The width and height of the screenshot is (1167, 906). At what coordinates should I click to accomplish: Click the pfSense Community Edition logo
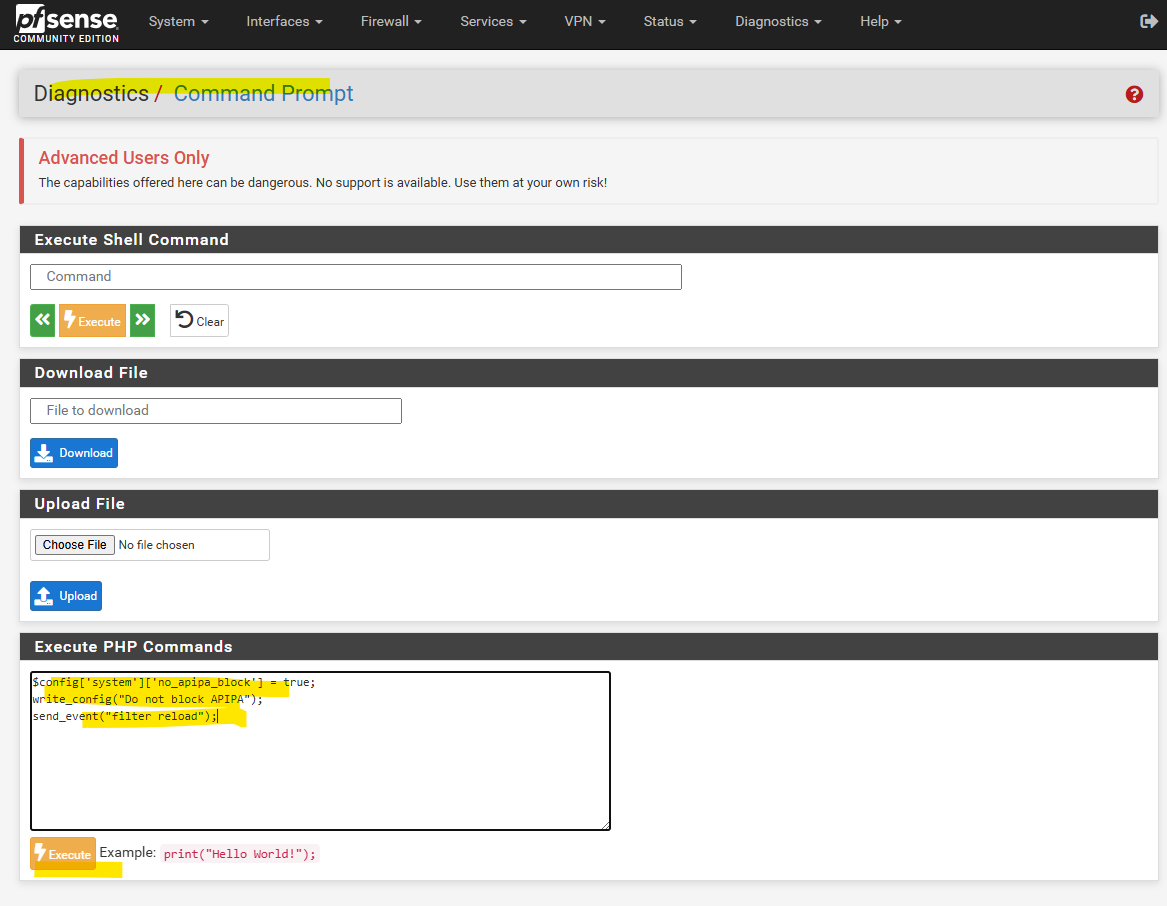(66, 24)
